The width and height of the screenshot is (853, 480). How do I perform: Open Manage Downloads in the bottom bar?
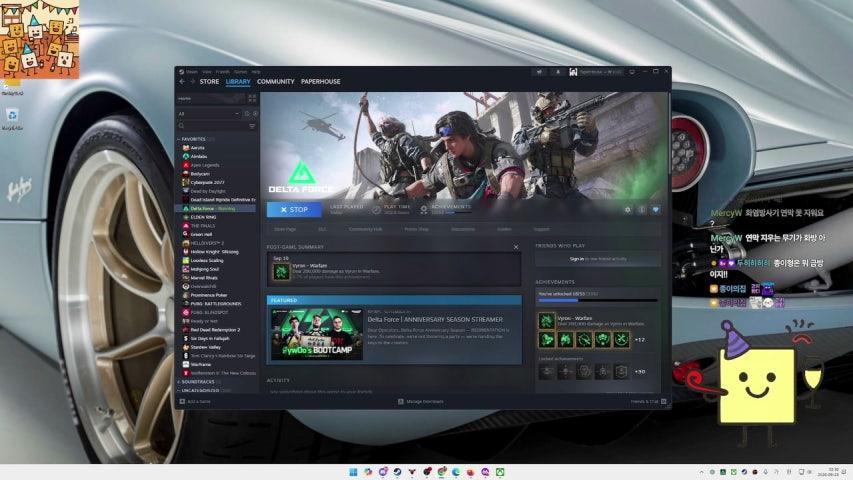tap(421, 402)
